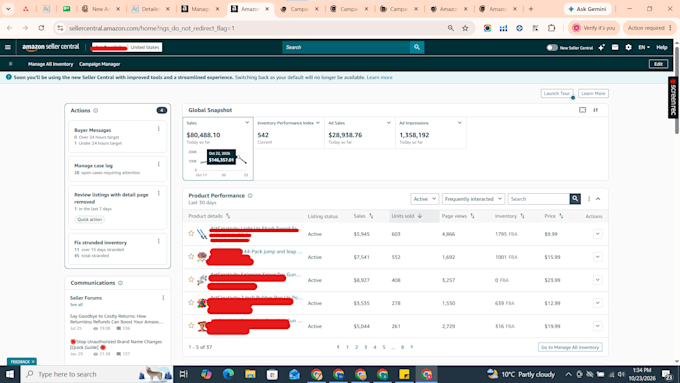Screen dimensions: 680x383
Task: Click Global Snapshot customize settings icon
Action: coord(596,110)
